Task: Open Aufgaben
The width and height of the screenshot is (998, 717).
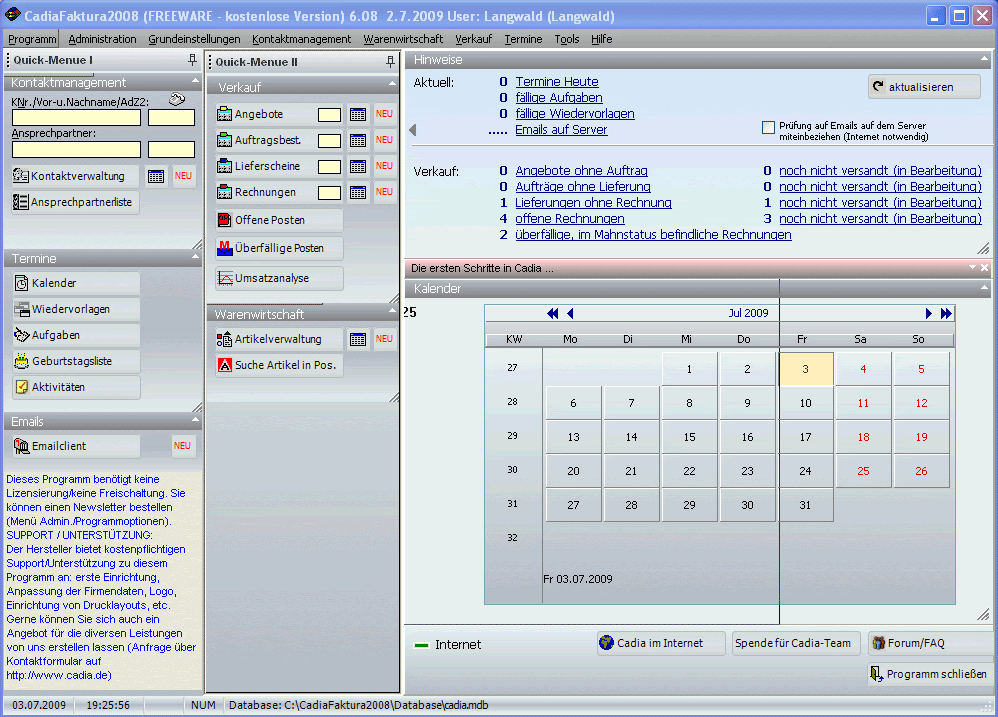Action: [76, 335]
